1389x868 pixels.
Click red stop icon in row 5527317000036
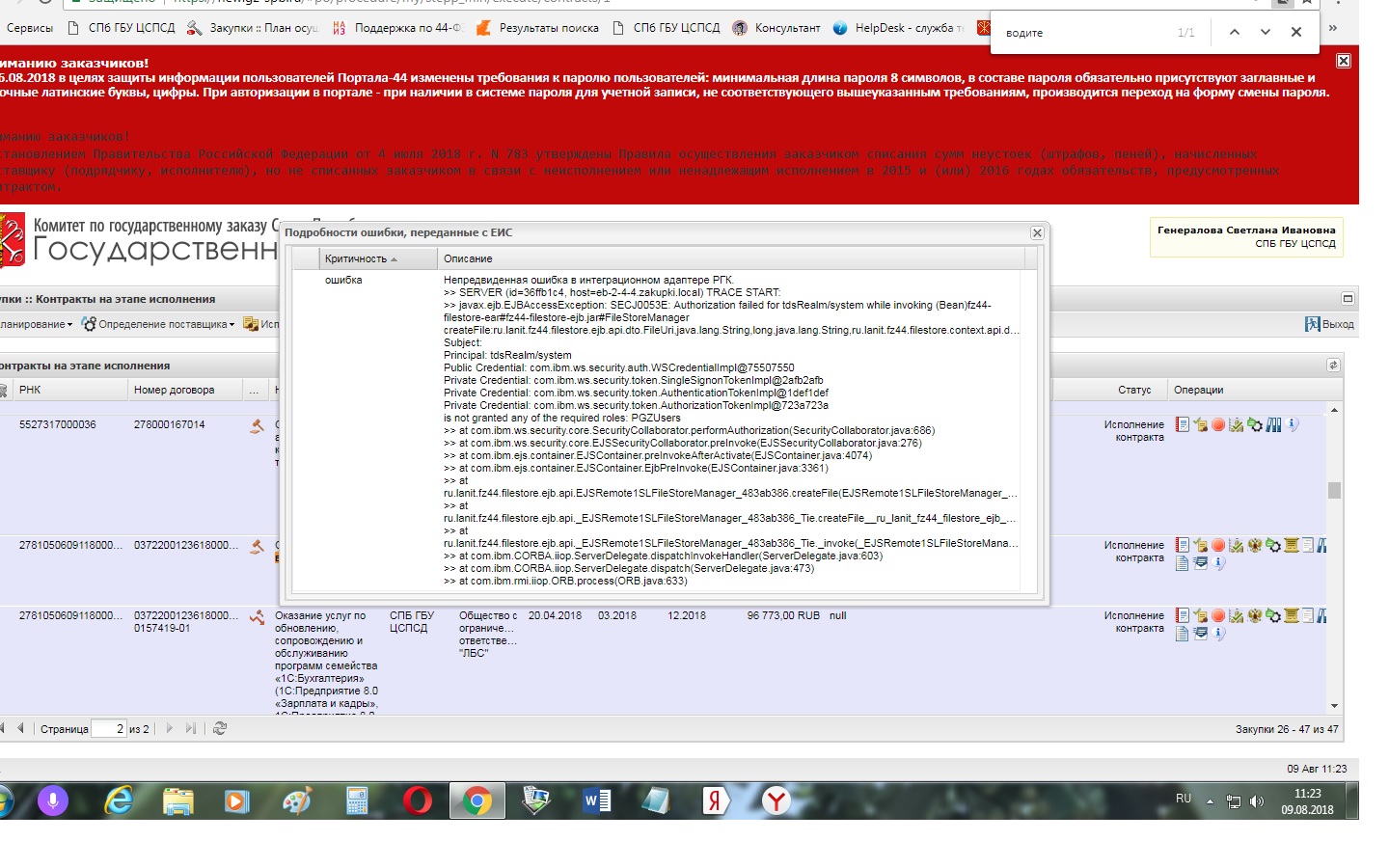[1218, 424]
